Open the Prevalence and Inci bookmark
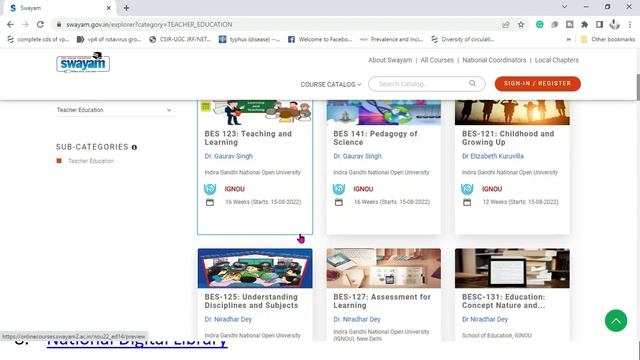The width and height of the screenshot is (640, 360). click(391, 39)
